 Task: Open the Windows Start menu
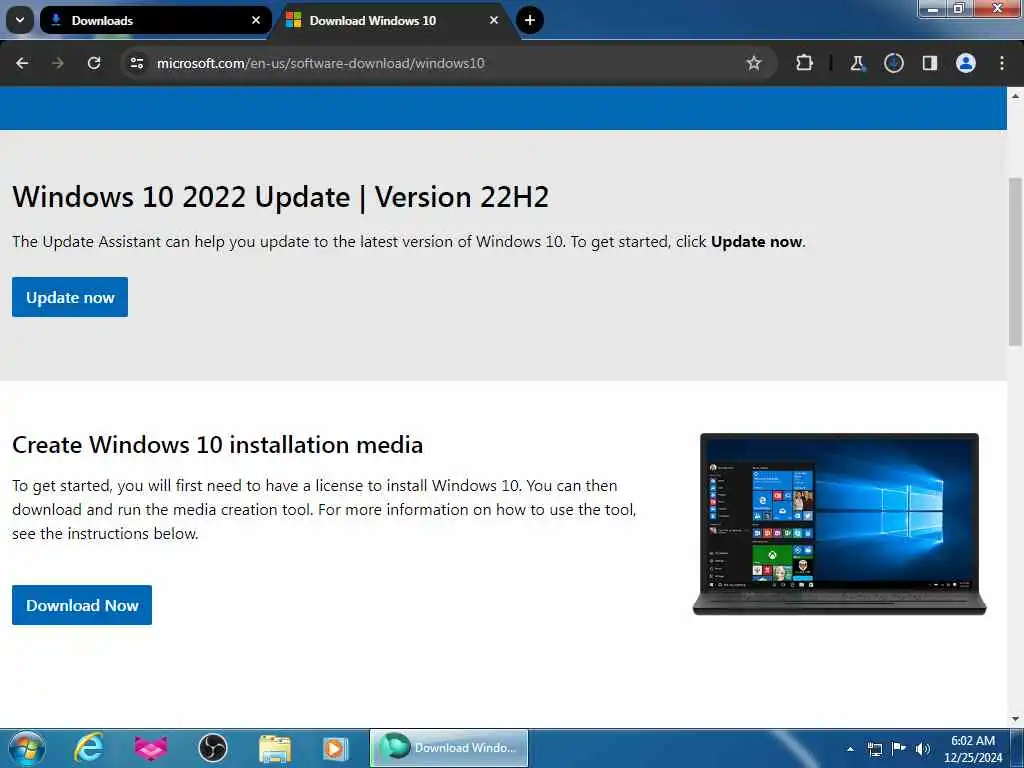tap(25, 748)
